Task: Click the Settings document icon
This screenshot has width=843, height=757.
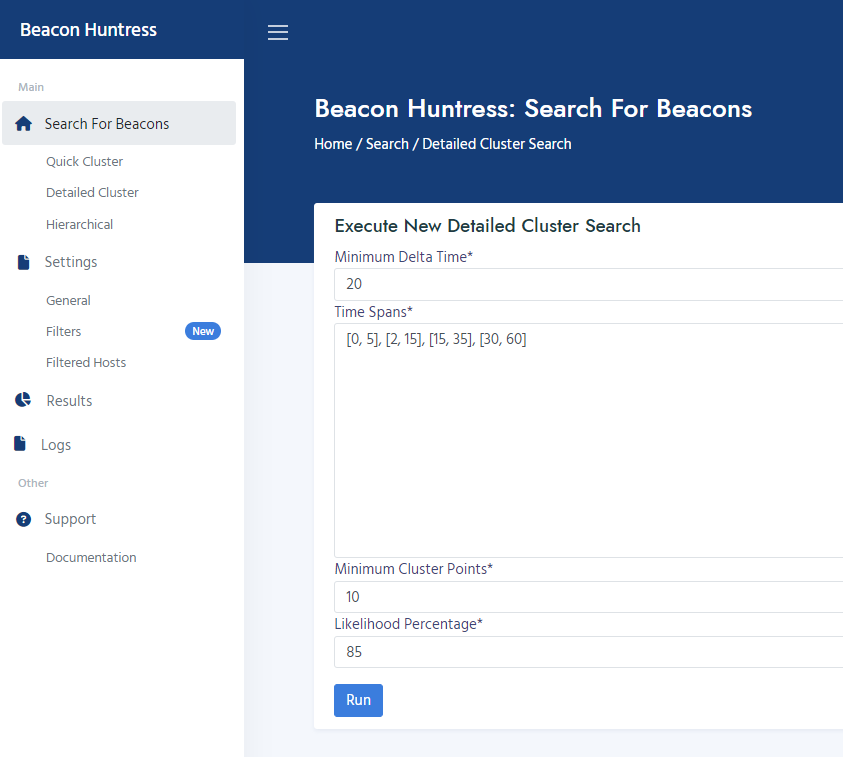Action: 24,262
